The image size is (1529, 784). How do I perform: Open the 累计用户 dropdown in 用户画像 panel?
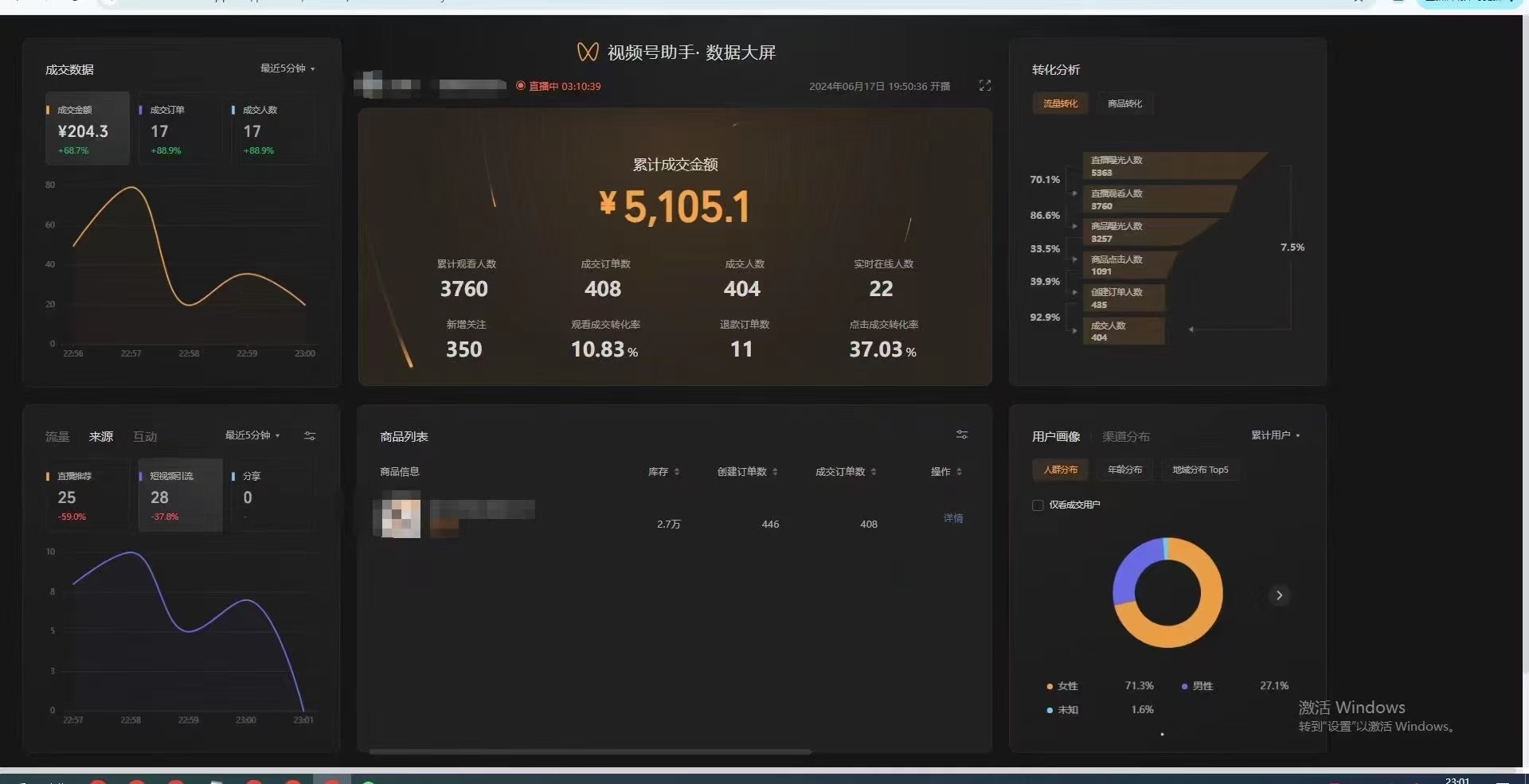point(1273,435)
